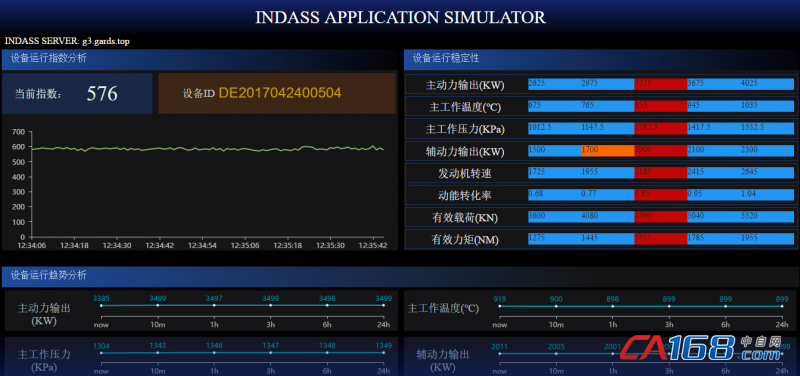Click the 2645 engine speed segment
The image size is (800, 376).
767,172
